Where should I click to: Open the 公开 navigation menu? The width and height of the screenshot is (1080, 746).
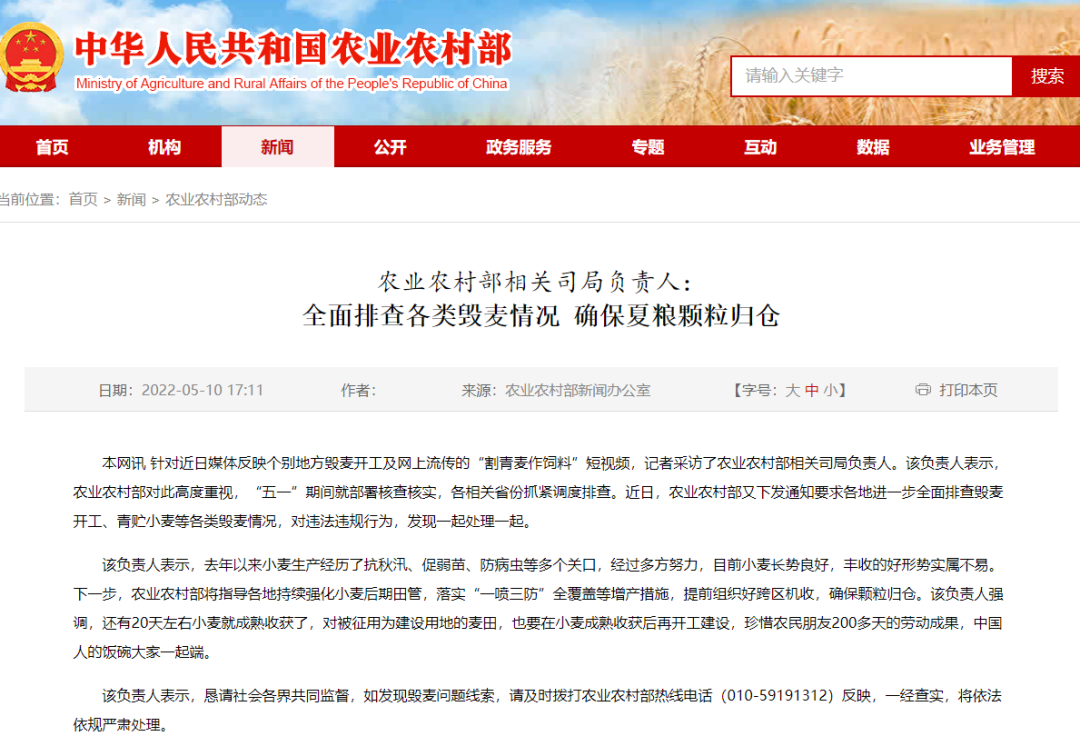(x=389, y=146)
